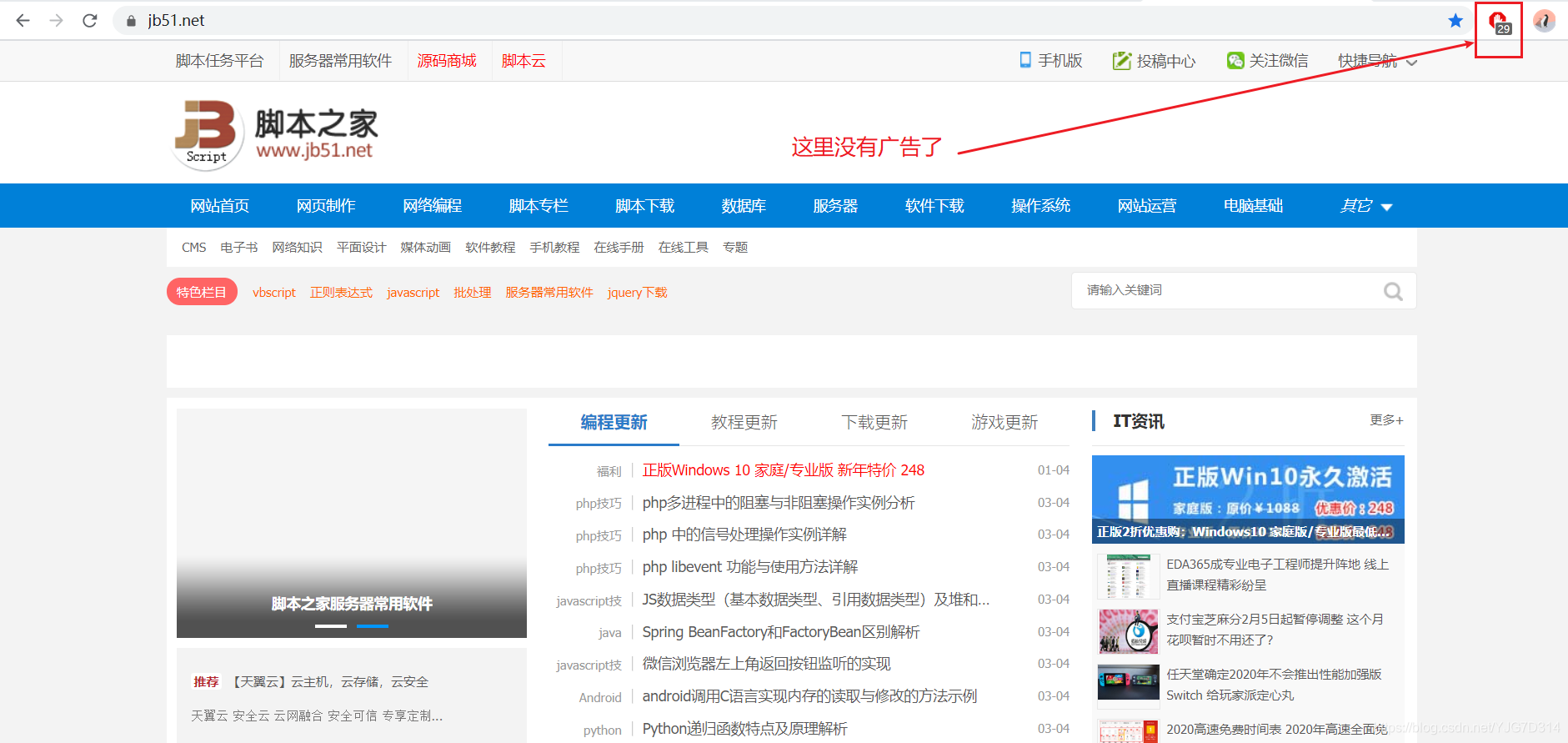Open the 网站首页 nav item
This screenshot has height=743, width=1568.
(x=219, y=206)
